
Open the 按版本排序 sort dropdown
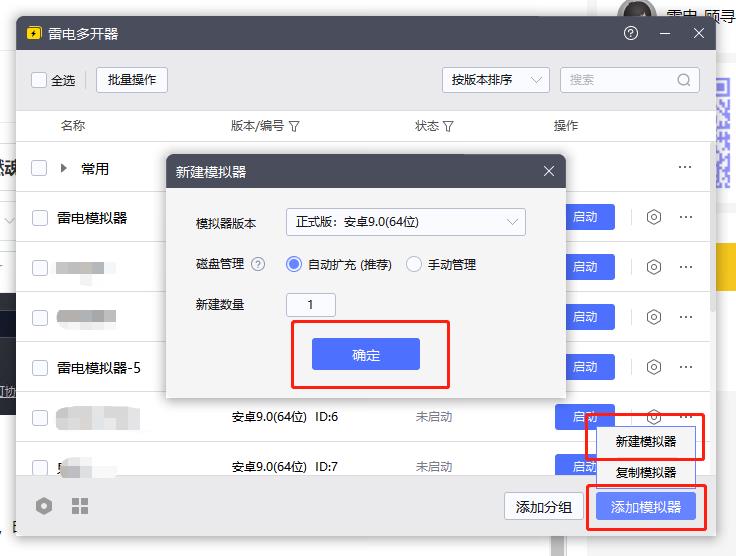(495, 80)
